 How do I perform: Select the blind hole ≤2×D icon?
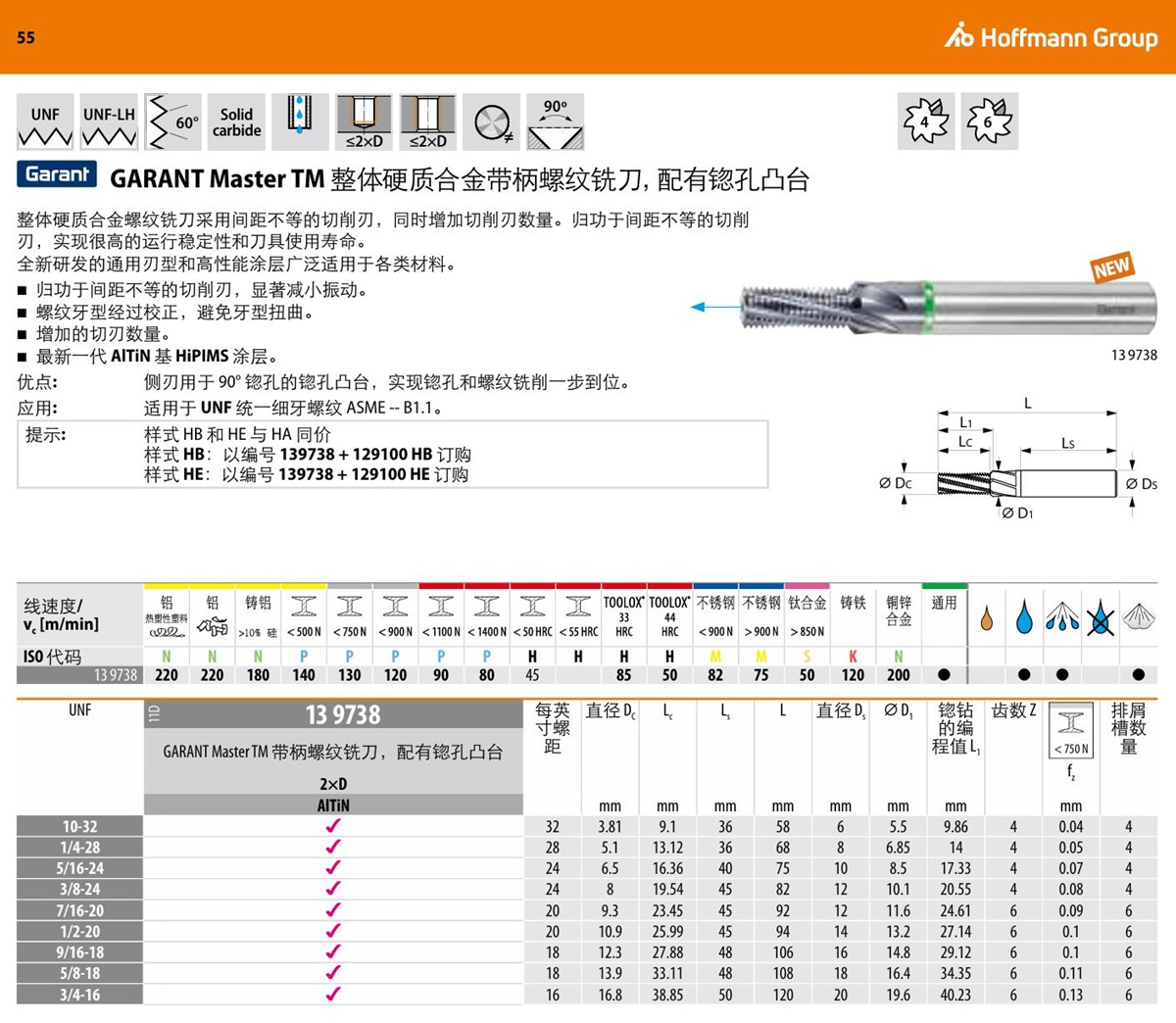click(364, 122)
